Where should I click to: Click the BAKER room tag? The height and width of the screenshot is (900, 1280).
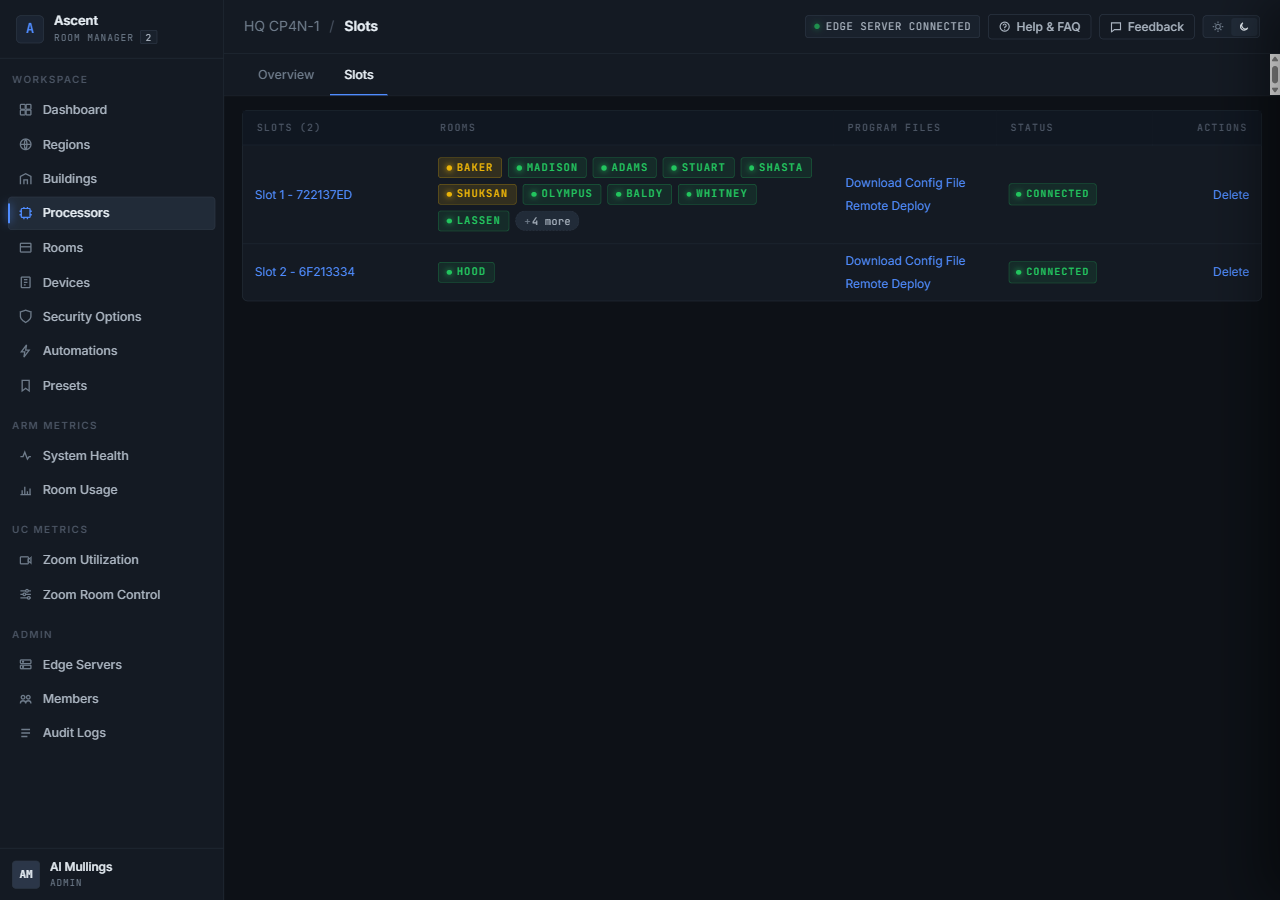(470, 168)
